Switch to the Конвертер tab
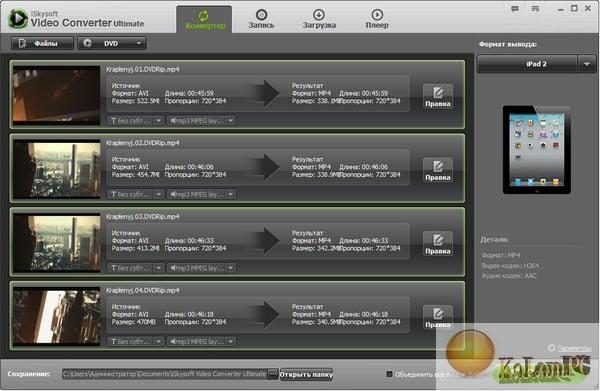 [x=204, y=20]
